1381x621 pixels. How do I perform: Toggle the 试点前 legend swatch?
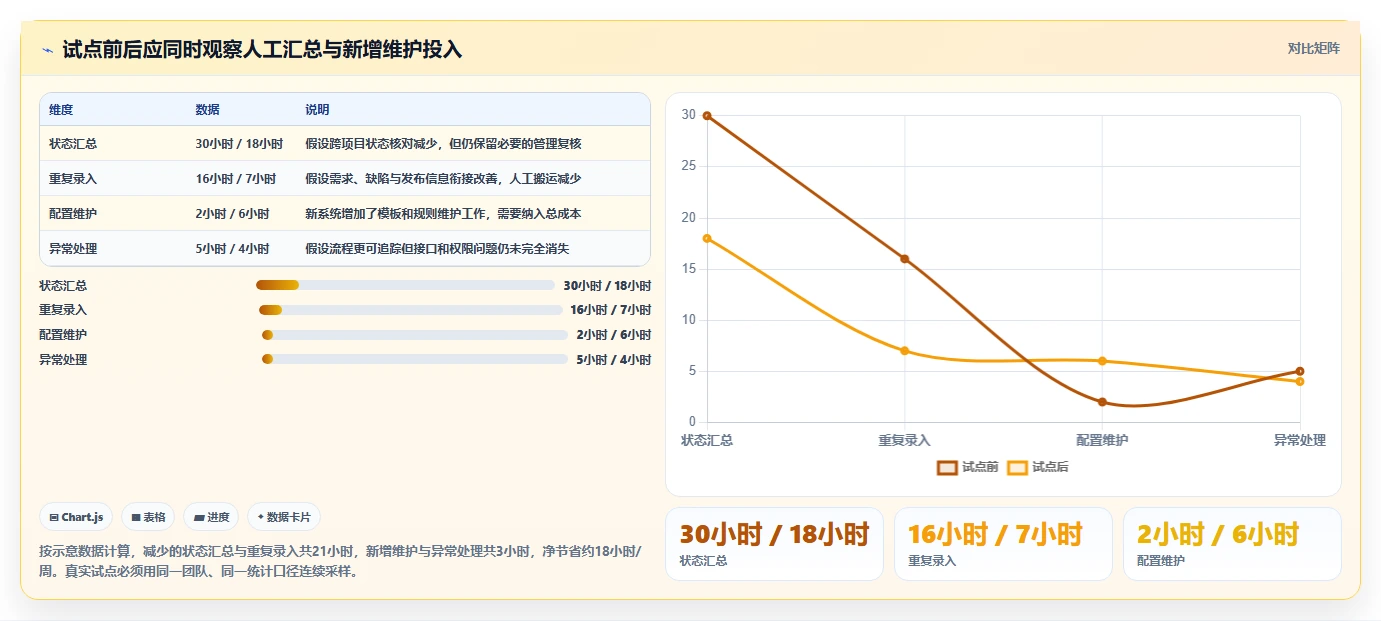(x=947, y=467)
